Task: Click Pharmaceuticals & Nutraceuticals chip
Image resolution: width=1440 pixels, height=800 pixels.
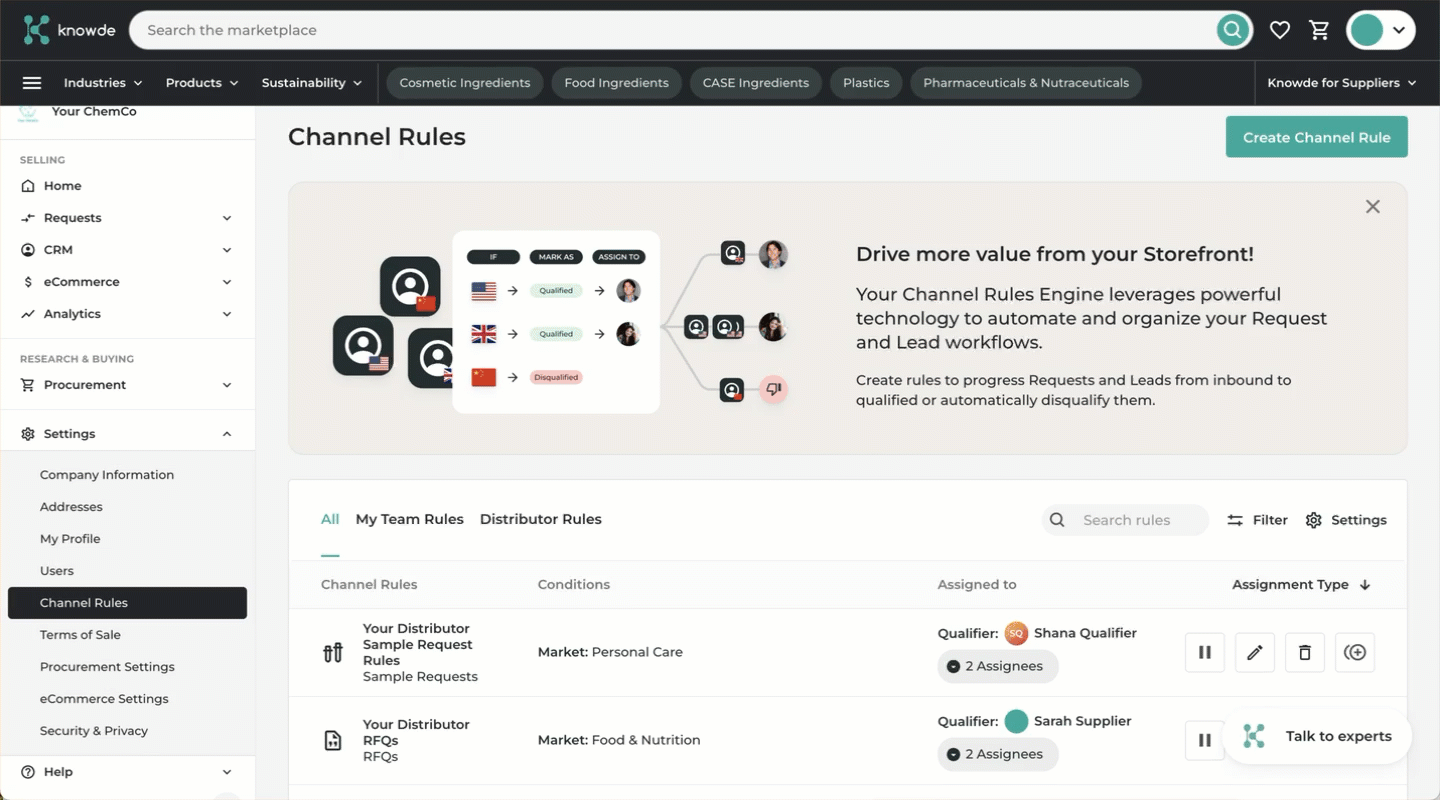Action: pyautogui.click(x=1026, y=83)
